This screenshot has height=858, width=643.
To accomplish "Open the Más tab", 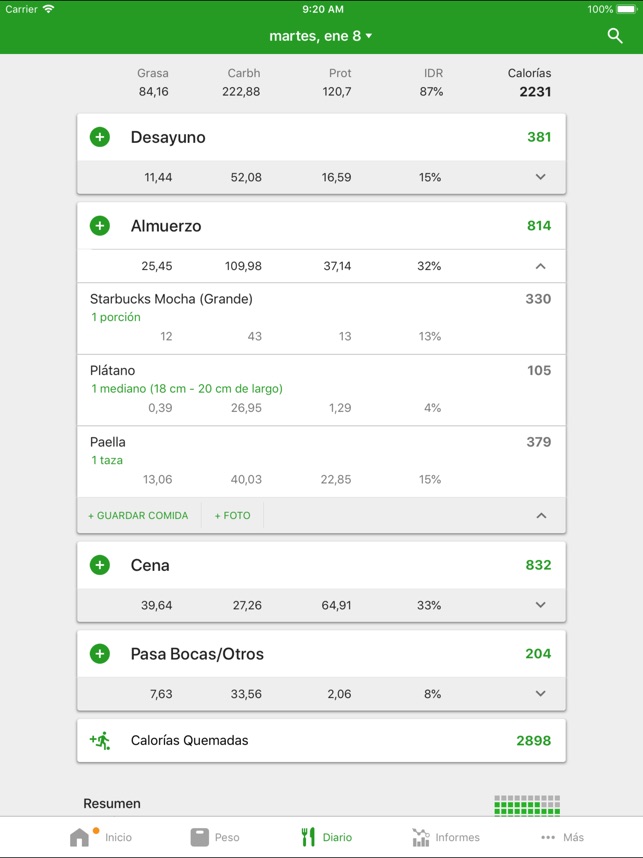I will (562, 837).
